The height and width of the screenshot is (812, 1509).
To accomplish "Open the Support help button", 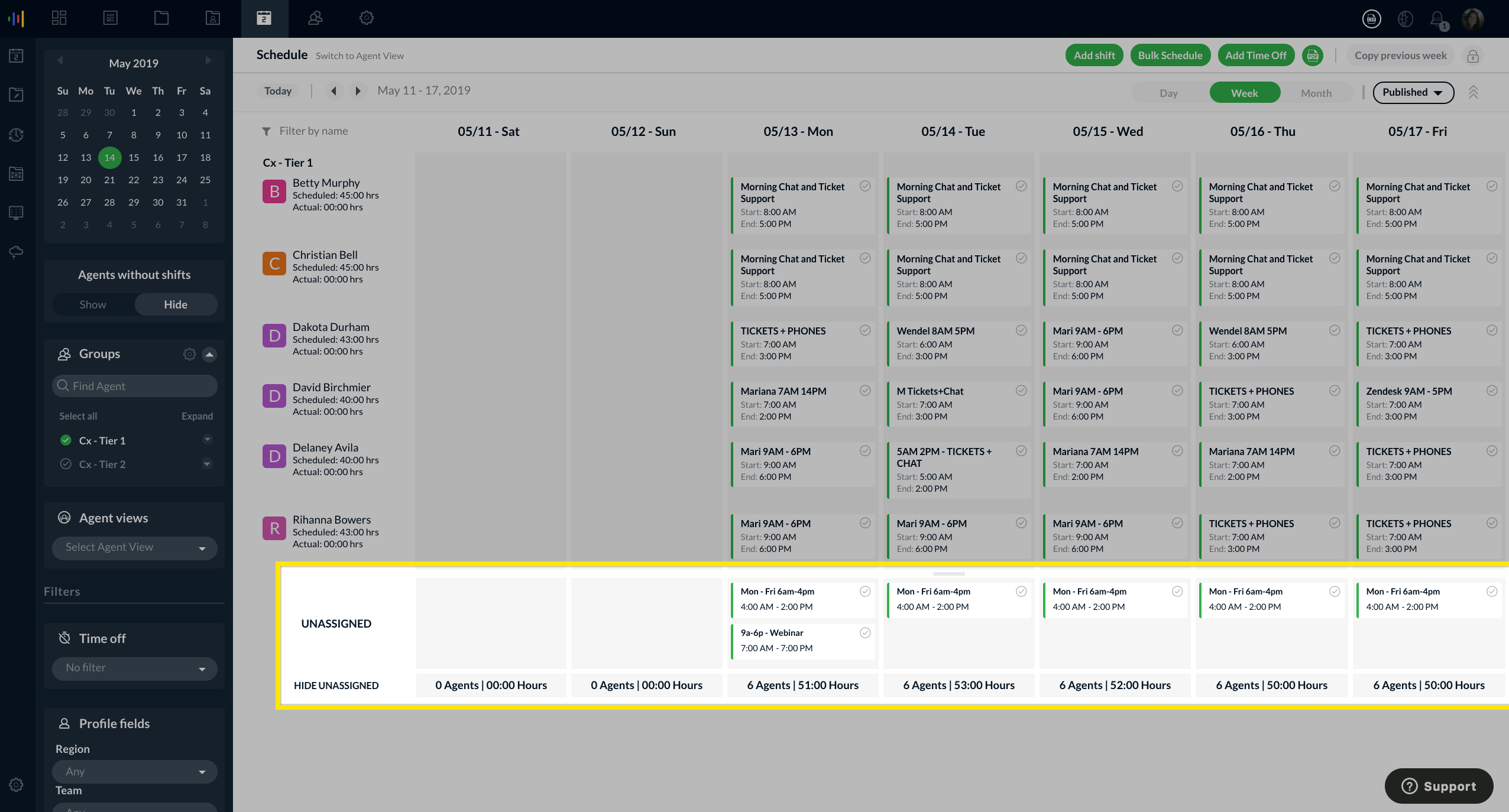I will point(1439,786).
